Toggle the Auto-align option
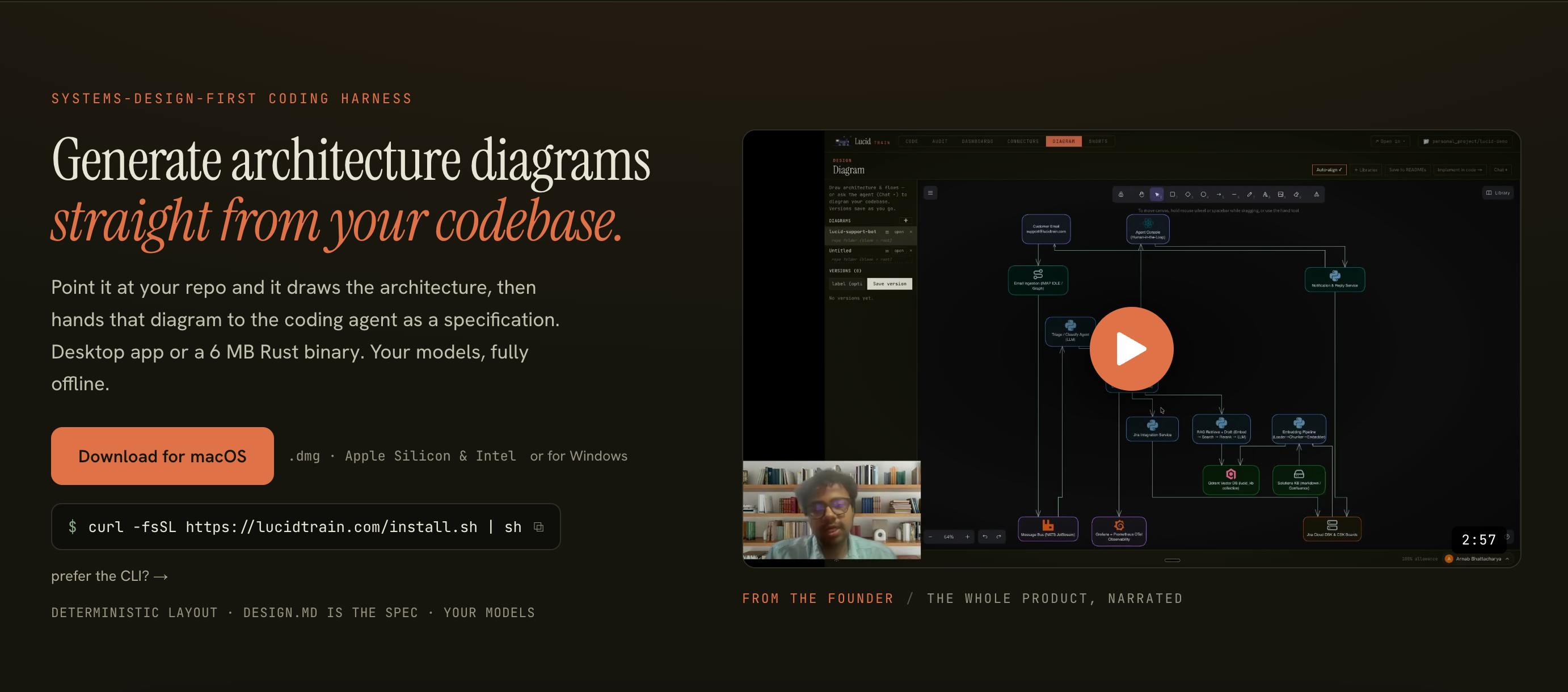The height and width of the screenshot is (692, 1568). 1329,170
